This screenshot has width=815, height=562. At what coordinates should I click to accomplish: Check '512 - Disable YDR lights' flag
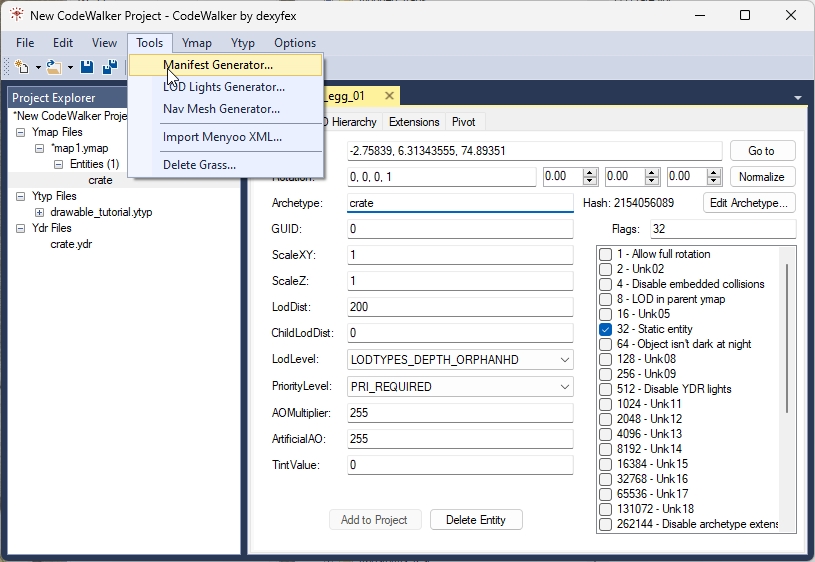(605, 389)
